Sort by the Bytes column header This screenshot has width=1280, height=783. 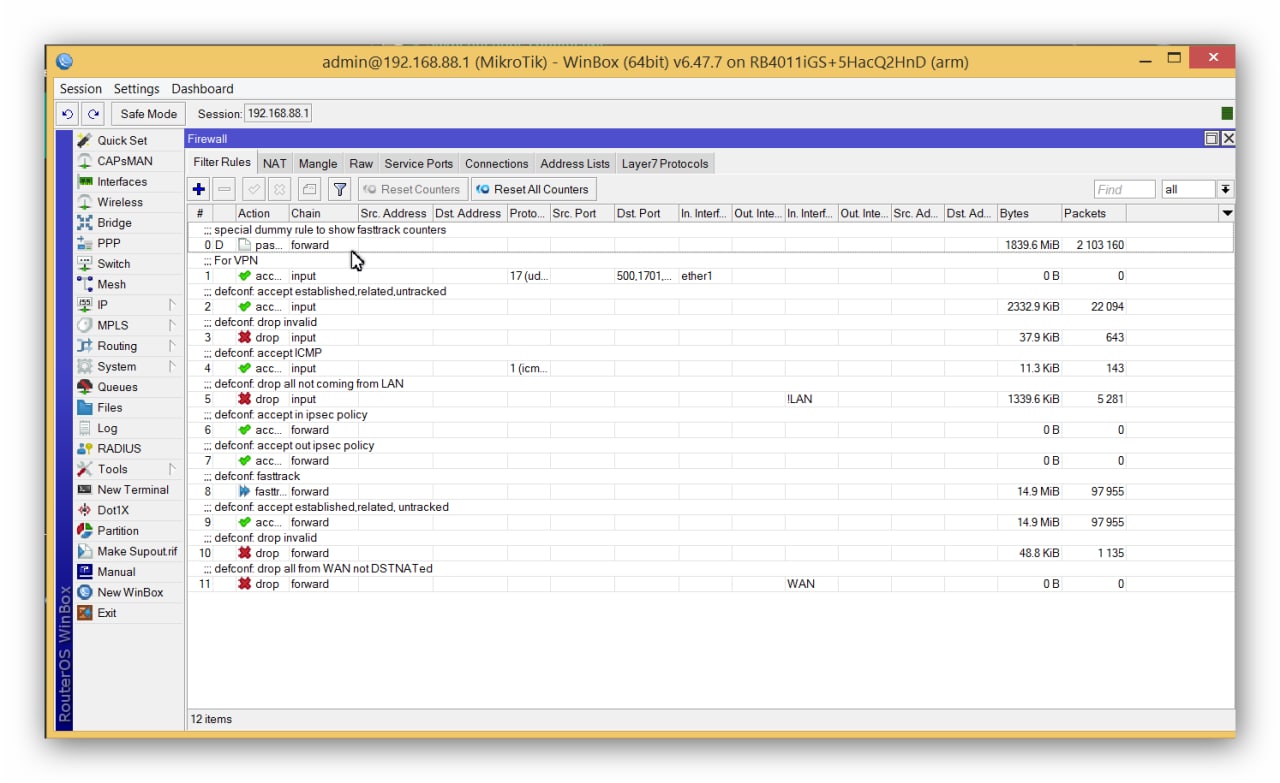click(x=1028, y=213)
